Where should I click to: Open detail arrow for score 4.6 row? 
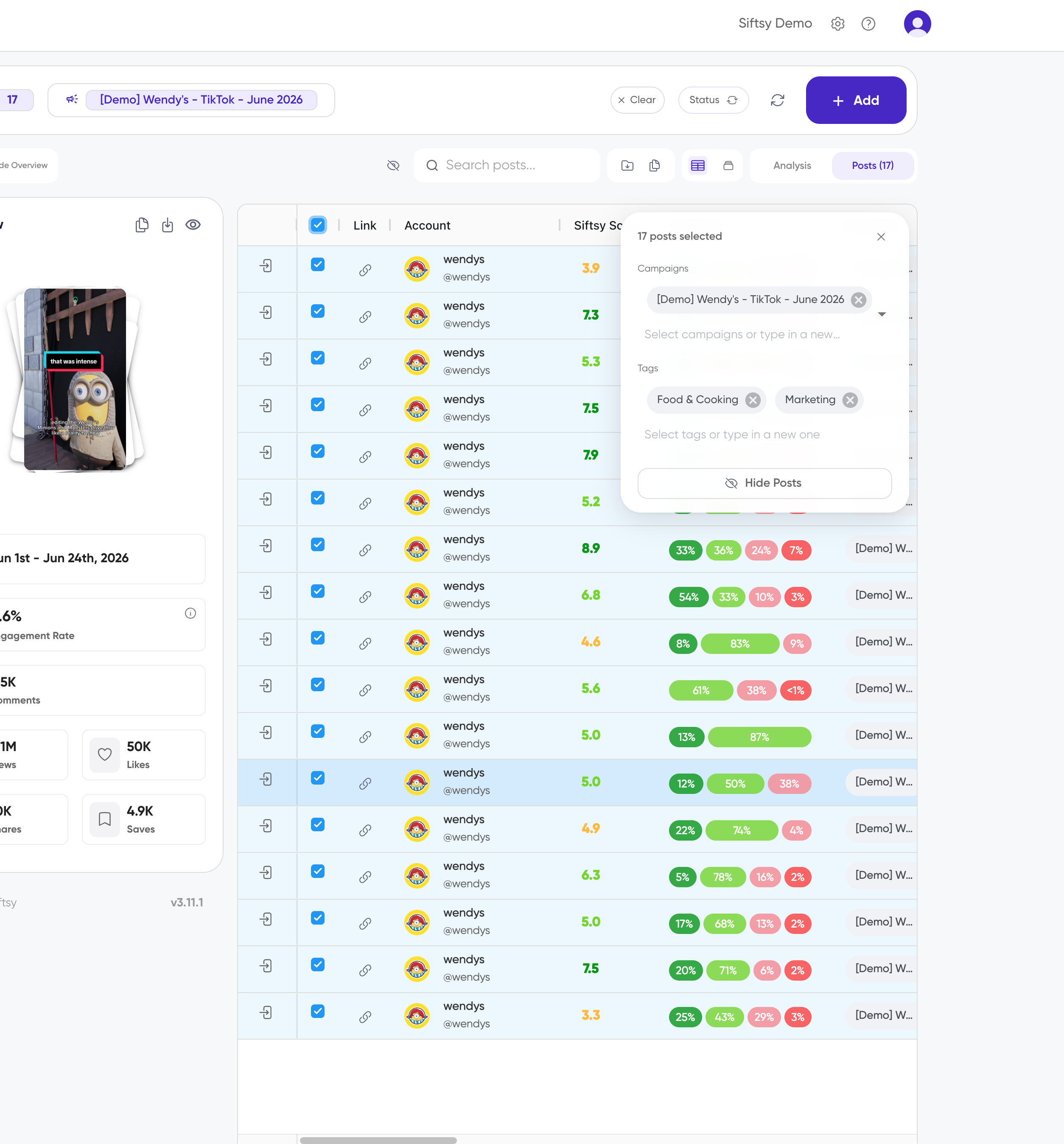point(266,639)
